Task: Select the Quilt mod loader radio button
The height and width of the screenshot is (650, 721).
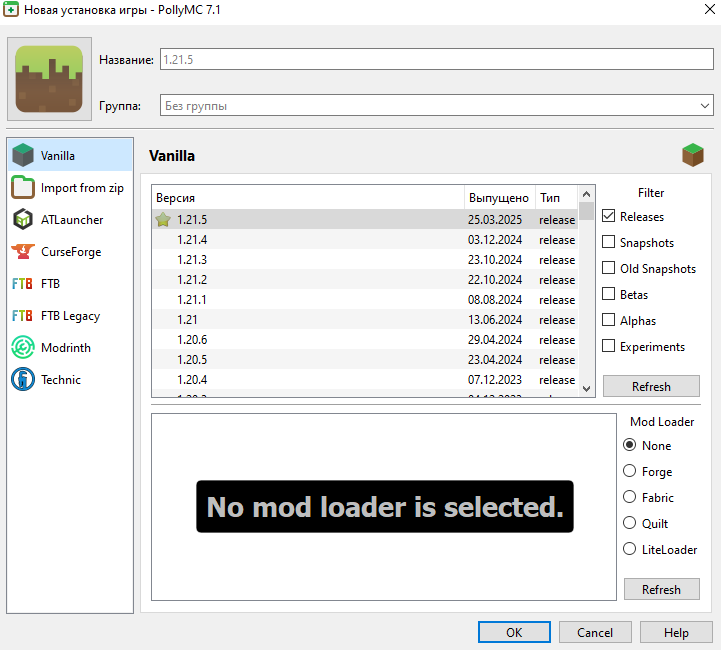Action: (x=629, y=523)
